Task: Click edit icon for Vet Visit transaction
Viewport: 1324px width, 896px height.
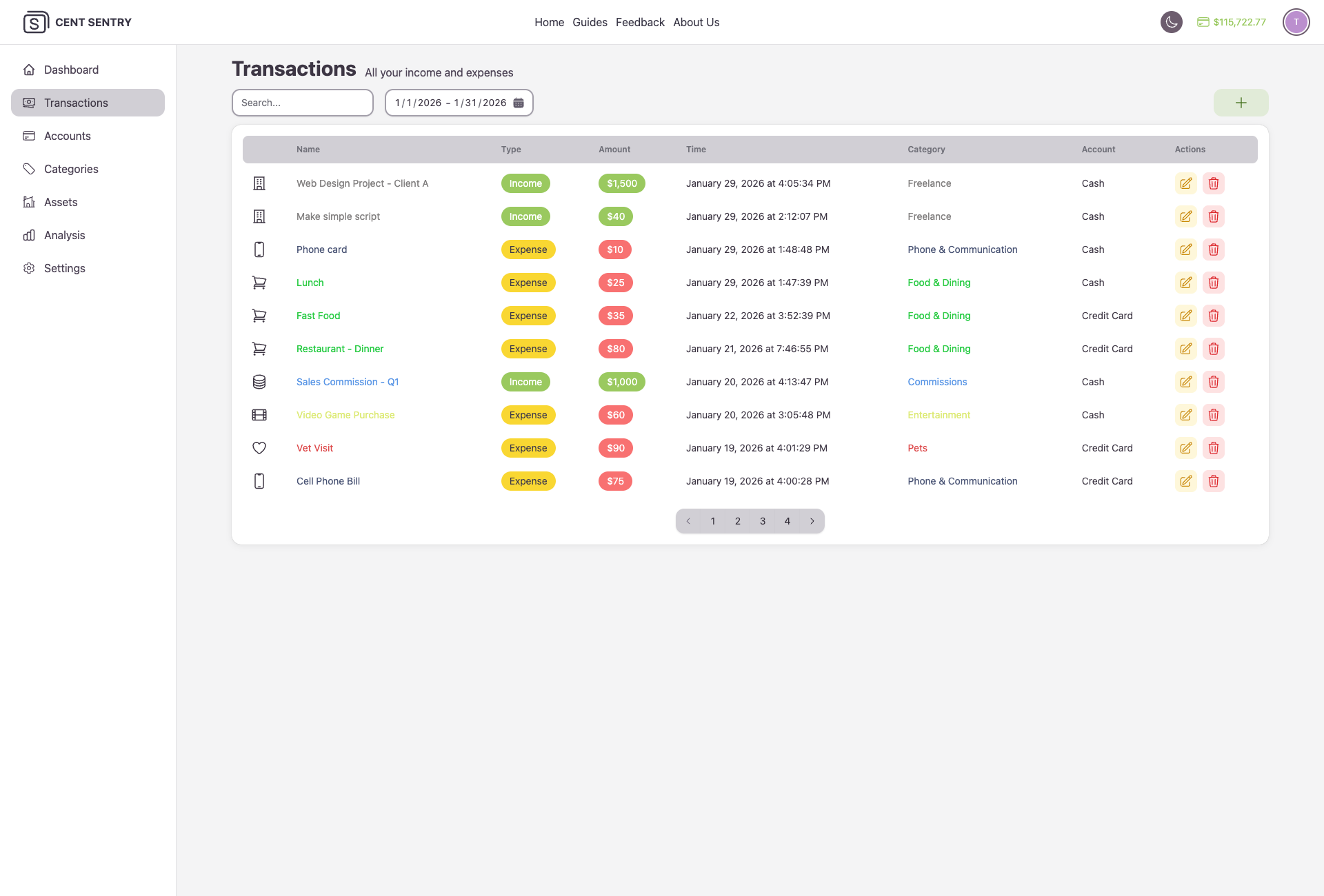Action: pos(1185,448)
